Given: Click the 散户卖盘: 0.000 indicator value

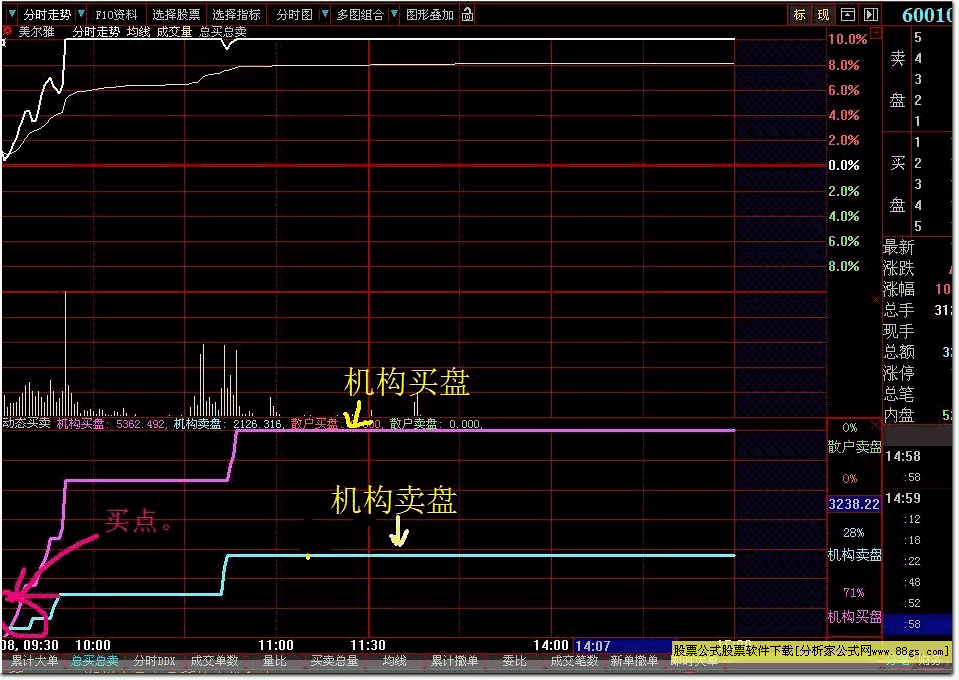Looking at the screenshot, I should [435, 424].
